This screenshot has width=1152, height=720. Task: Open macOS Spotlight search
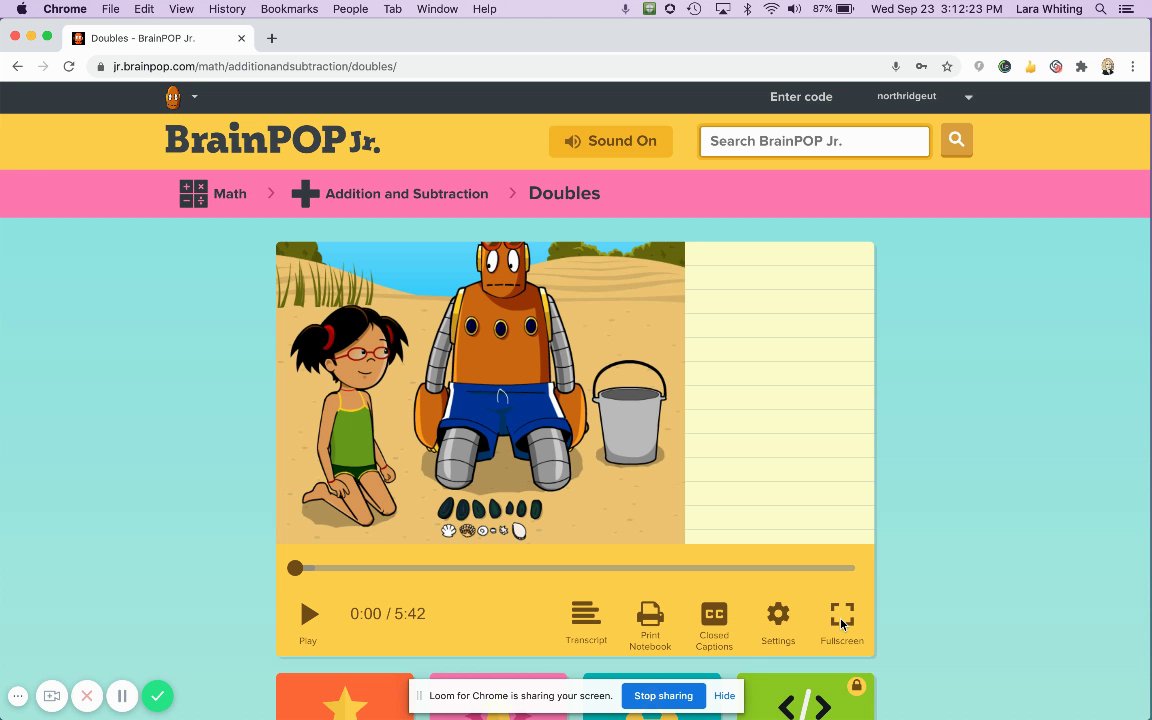point(1101,9)
